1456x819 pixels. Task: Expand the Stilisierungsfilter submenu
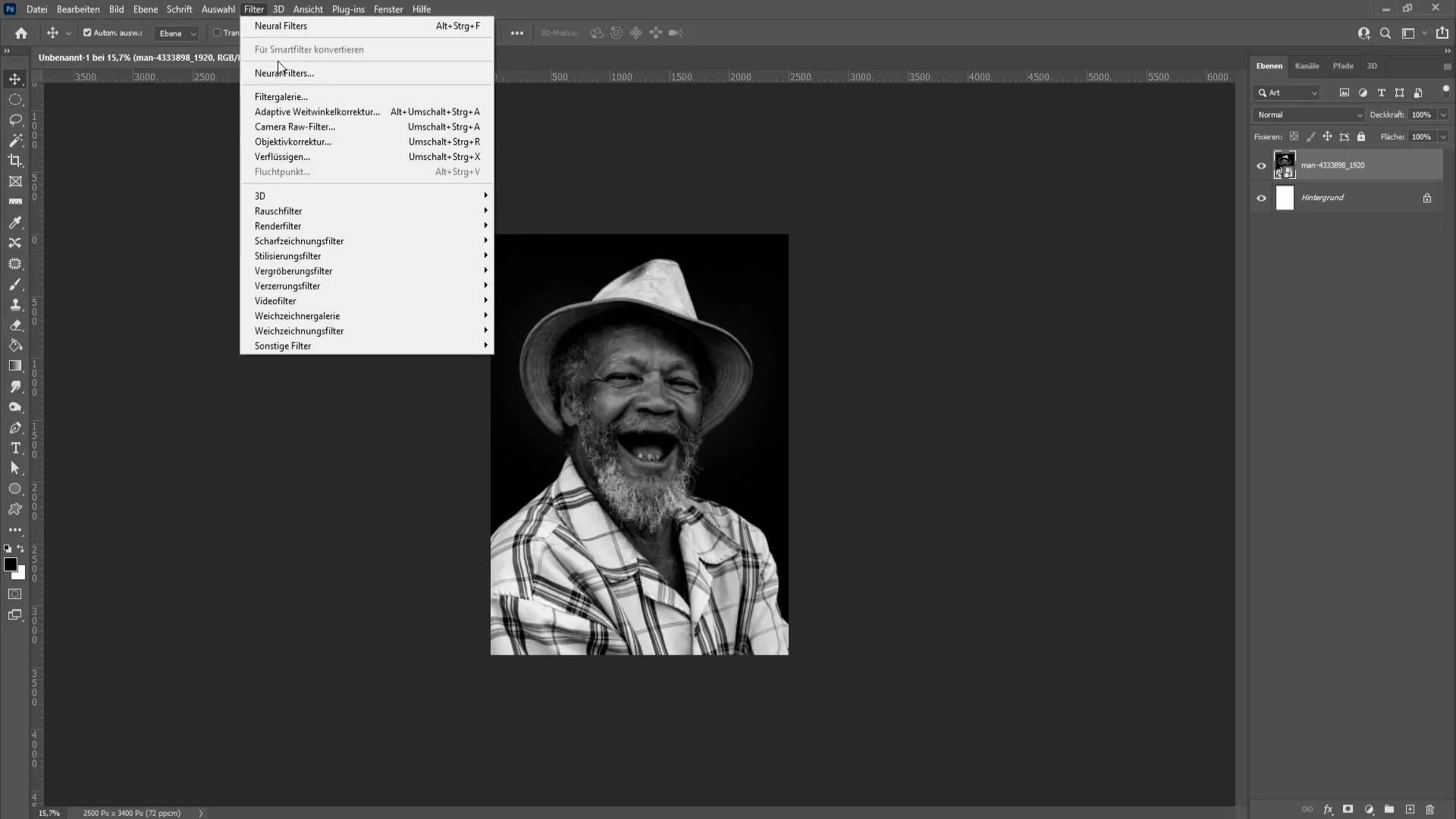(288, 256)
